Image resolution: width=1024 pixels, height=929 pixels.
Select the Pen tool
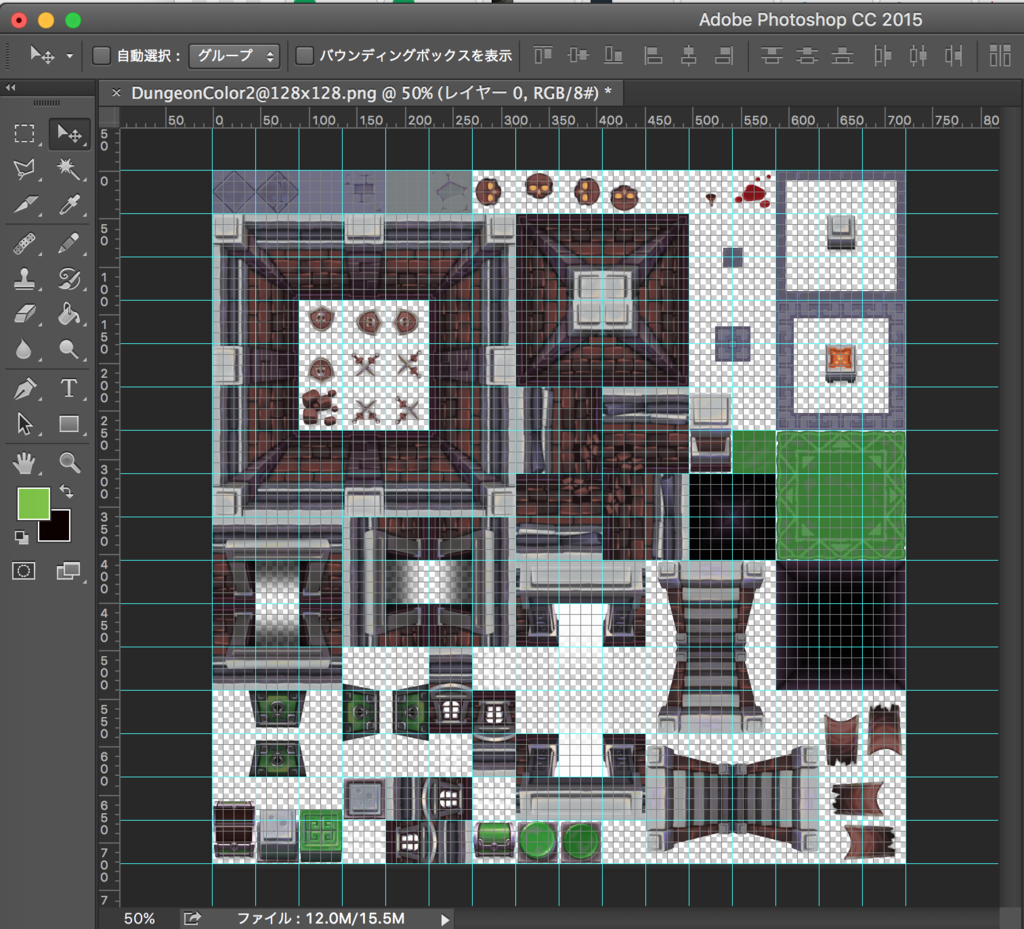point(25,388)
